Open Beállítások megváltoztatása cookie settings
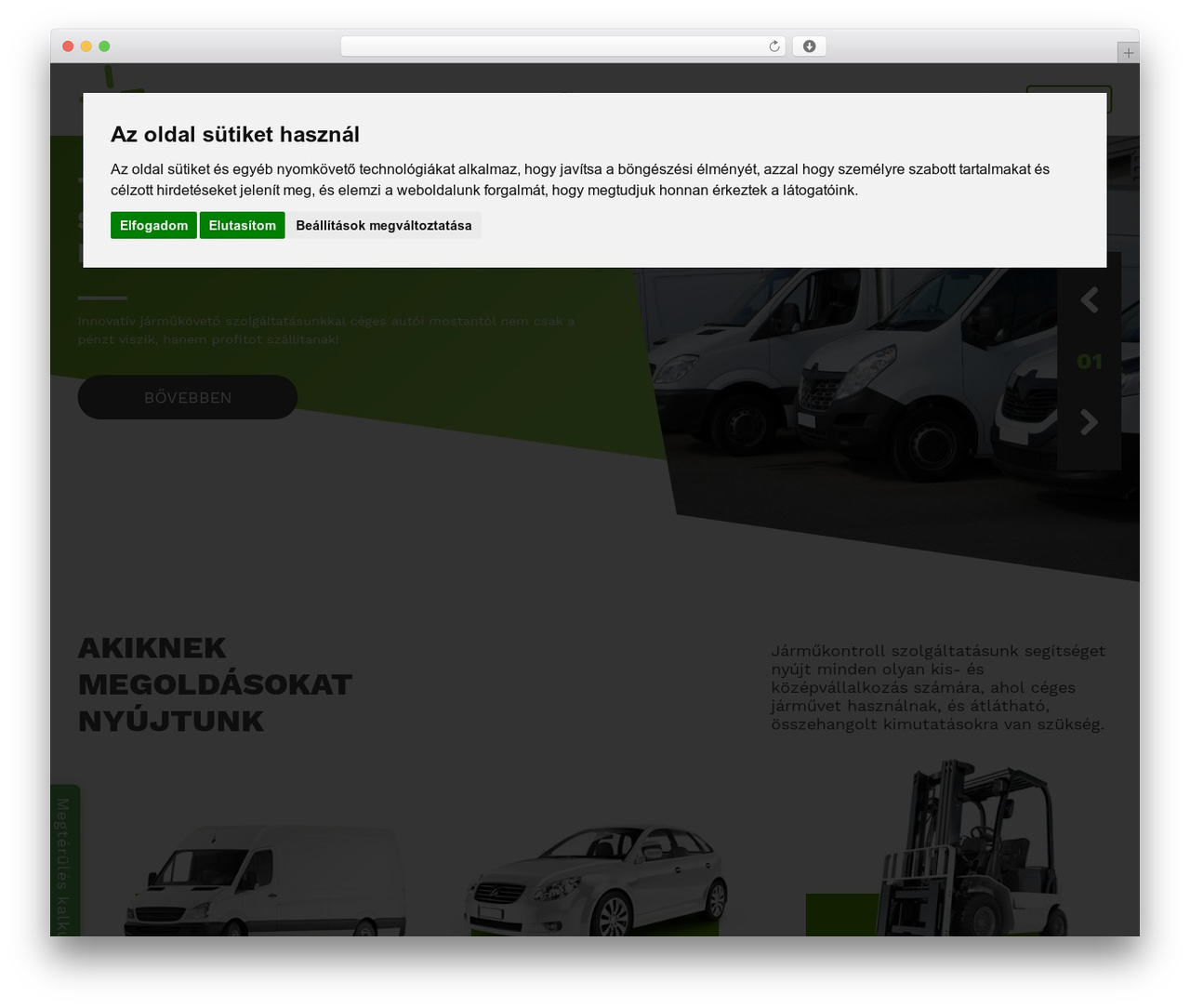The image size is (1190, 1008). point(384,225)
